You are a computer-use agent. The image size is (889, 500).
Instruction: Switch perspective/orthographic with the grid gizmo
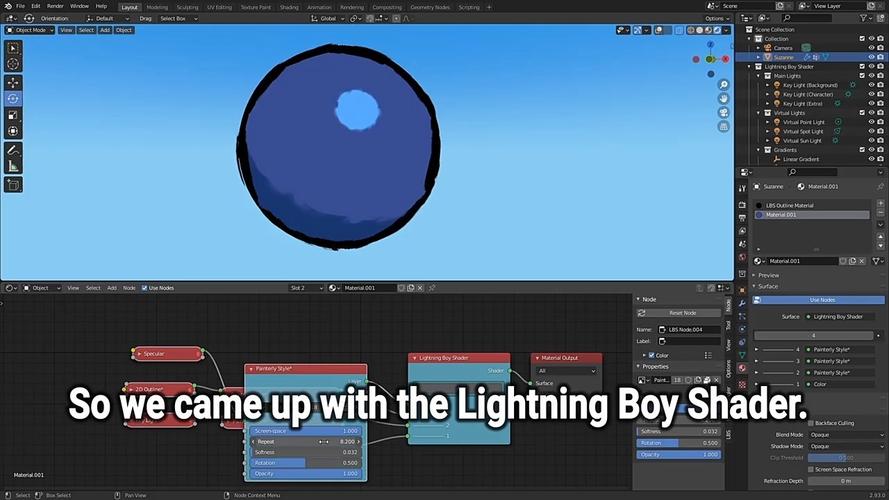pos(723,127)
